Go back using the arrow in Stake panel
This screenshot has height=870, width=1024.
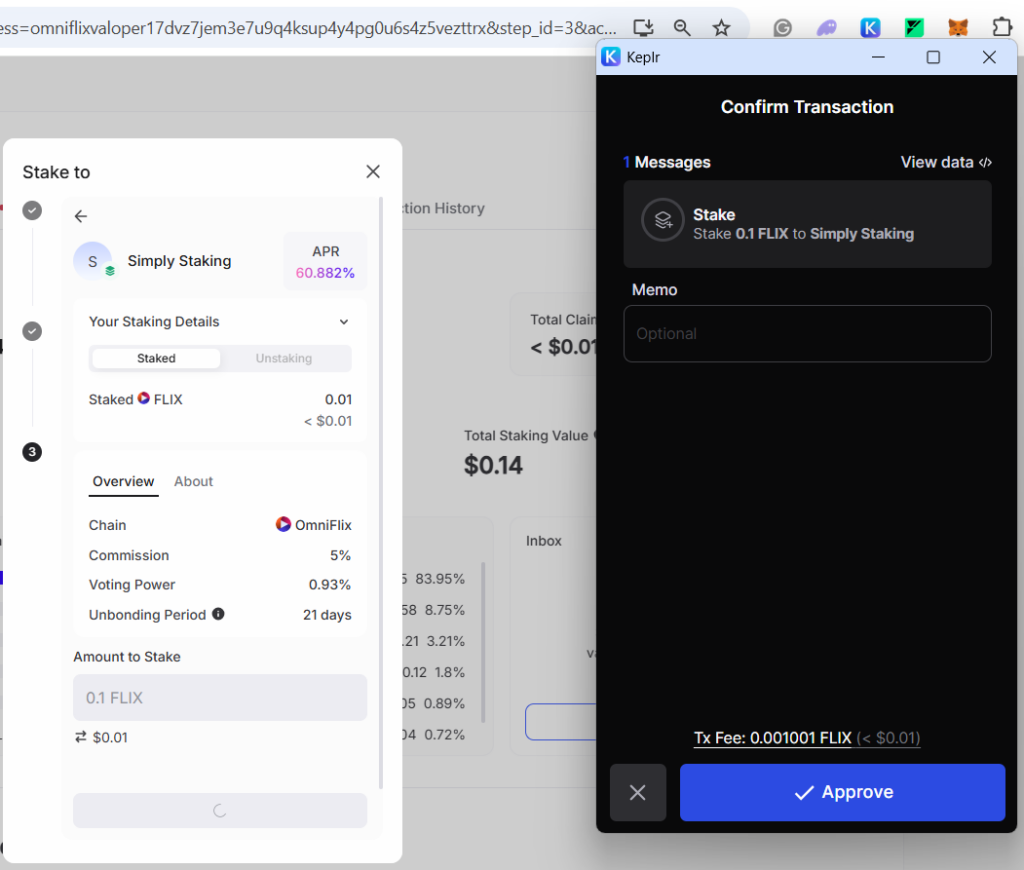81,216
